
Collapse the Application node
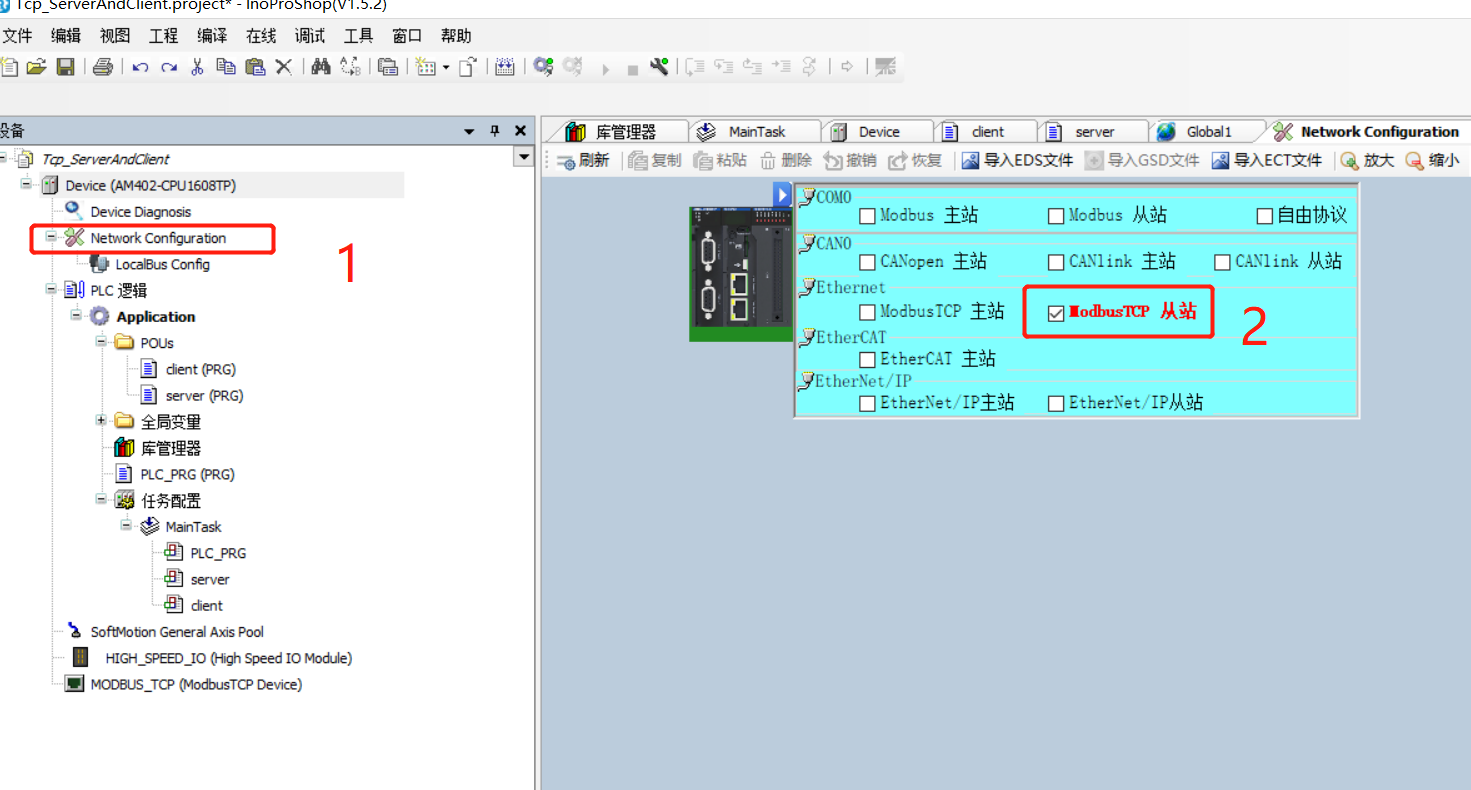pyautogui.click(x=75, y=315)
